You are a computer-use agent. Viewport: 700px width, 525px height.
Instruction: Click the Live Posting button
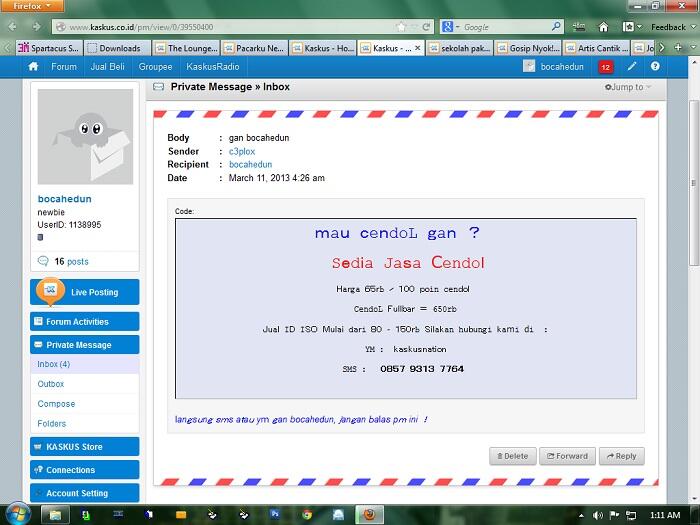click(84, 292)
